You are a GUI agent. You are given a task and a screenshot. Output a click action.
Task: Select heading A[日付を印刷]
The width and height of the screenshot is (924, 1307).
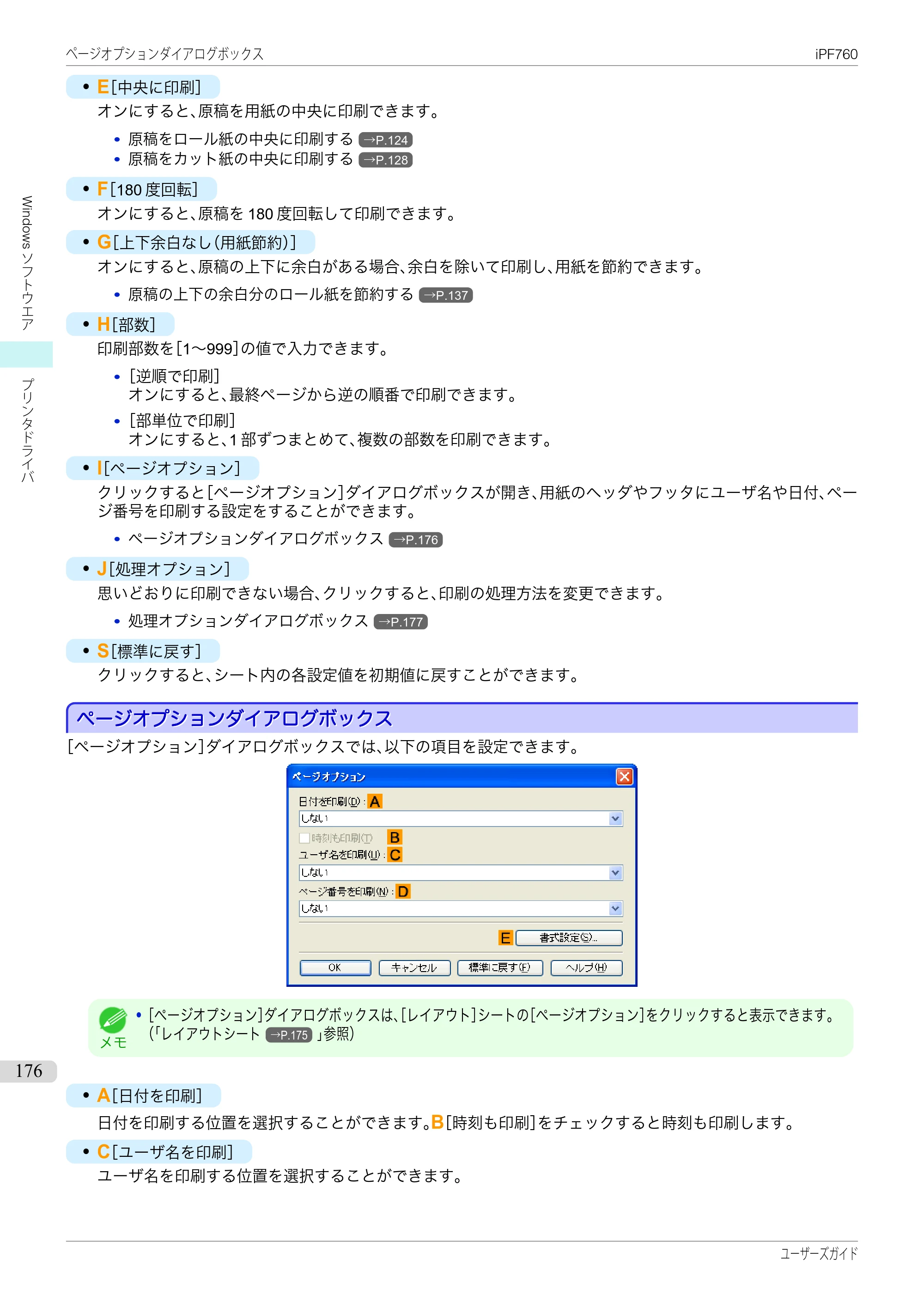144,1096
